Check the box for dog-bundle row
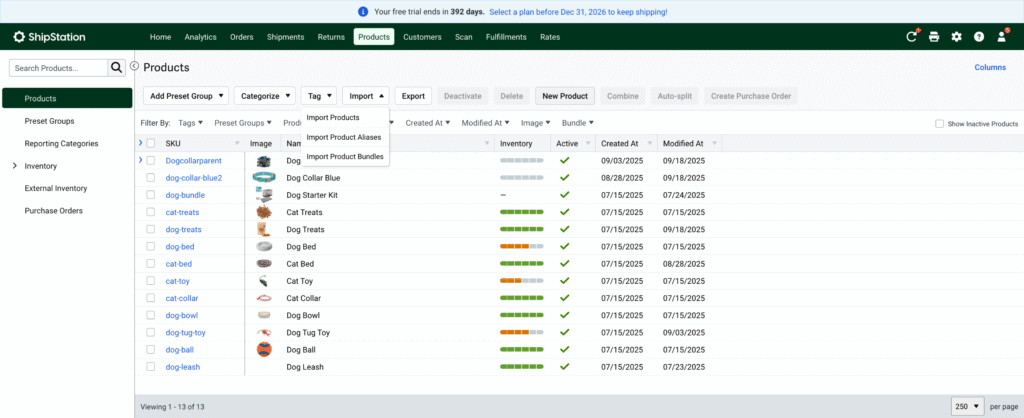The image size is (1024, 418). 151,195
